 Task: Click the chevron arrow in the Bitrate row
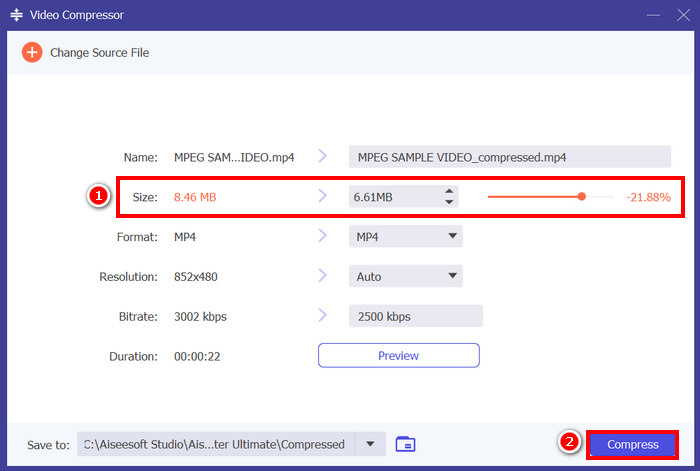coord(323,316)
